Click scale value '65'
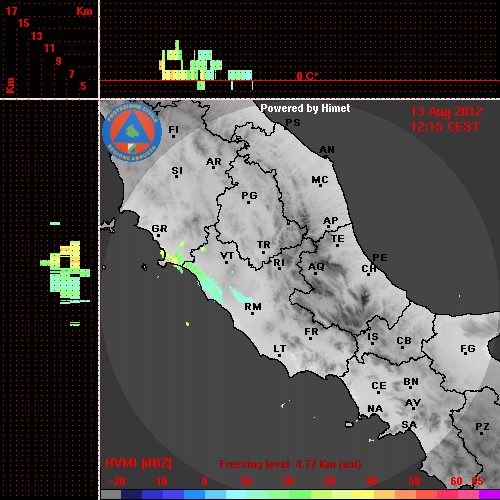 pyautogui.click(x=477, y=481)
